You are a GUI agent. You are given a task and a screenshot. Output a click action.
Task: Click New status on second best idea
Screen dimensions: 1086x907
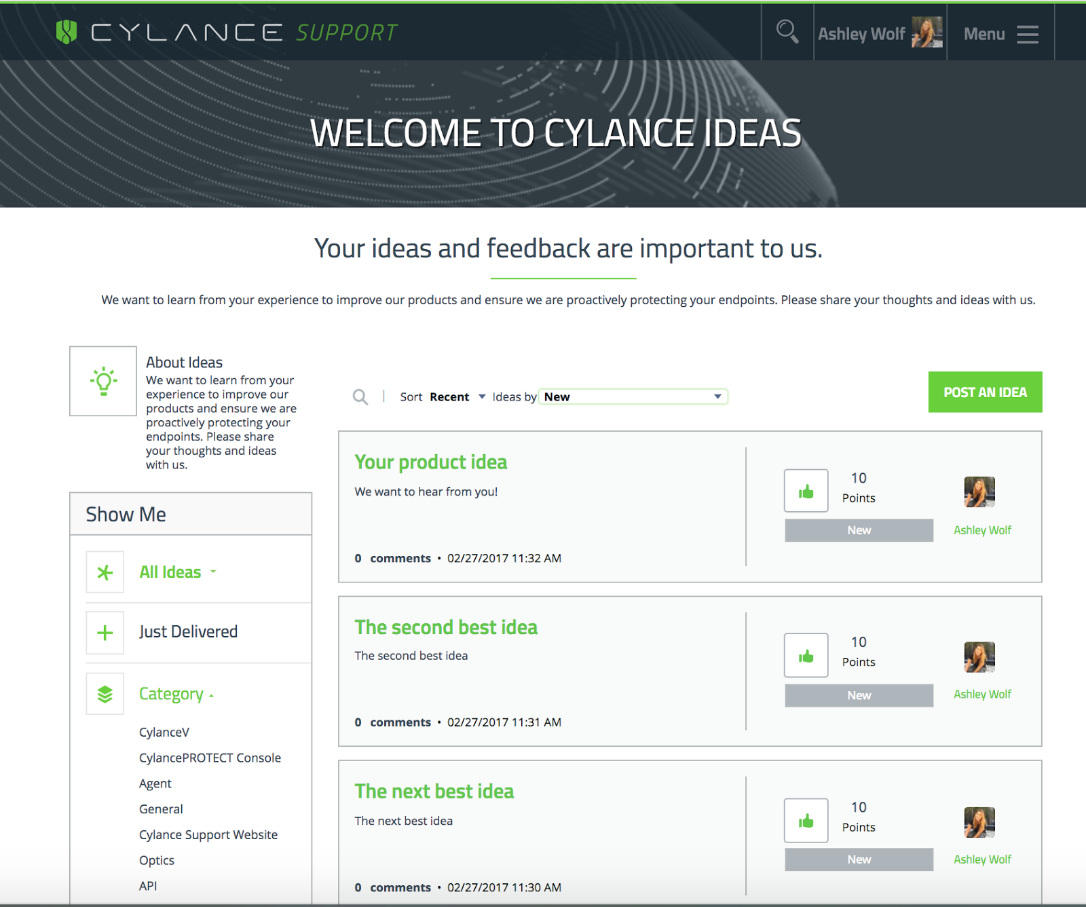pyautogui.click(x=859, y=695)
